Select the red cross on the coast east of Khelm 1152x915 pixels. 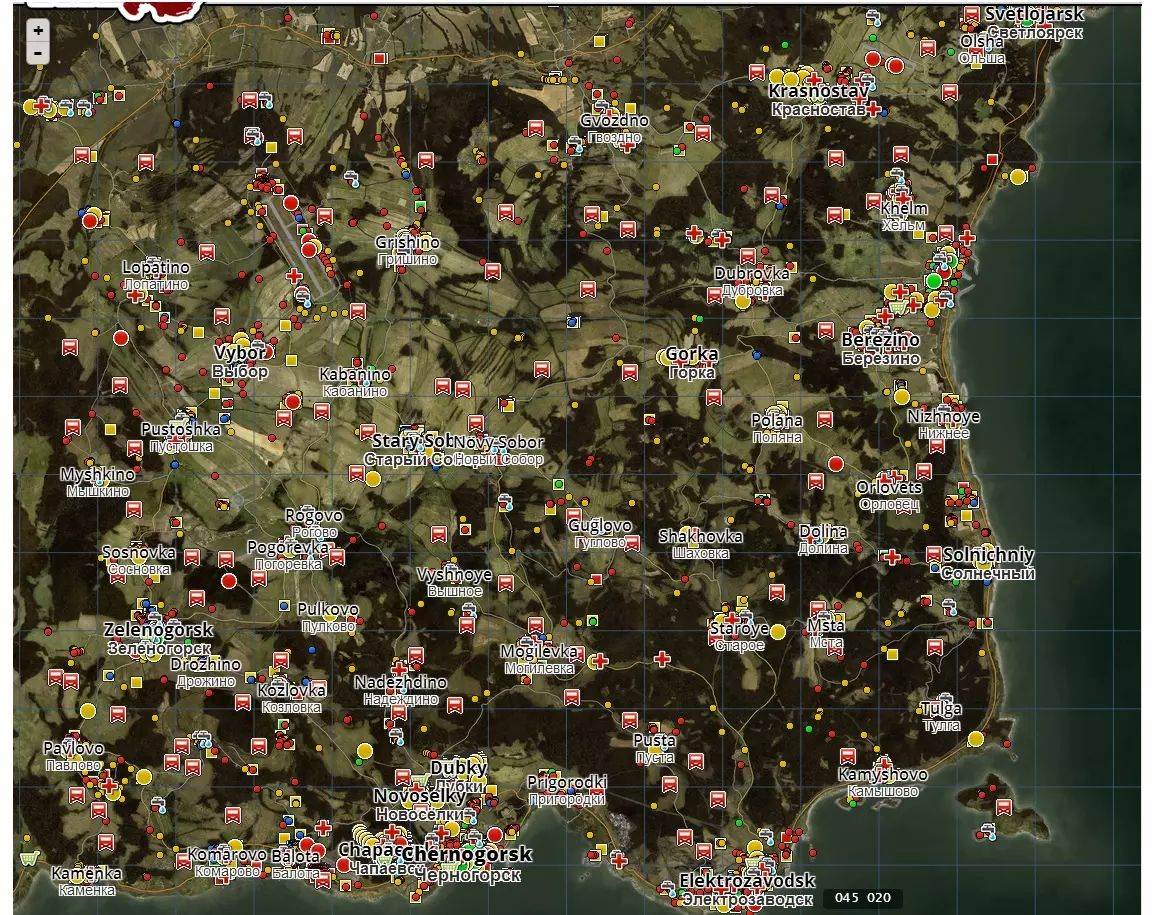(968, 237)
